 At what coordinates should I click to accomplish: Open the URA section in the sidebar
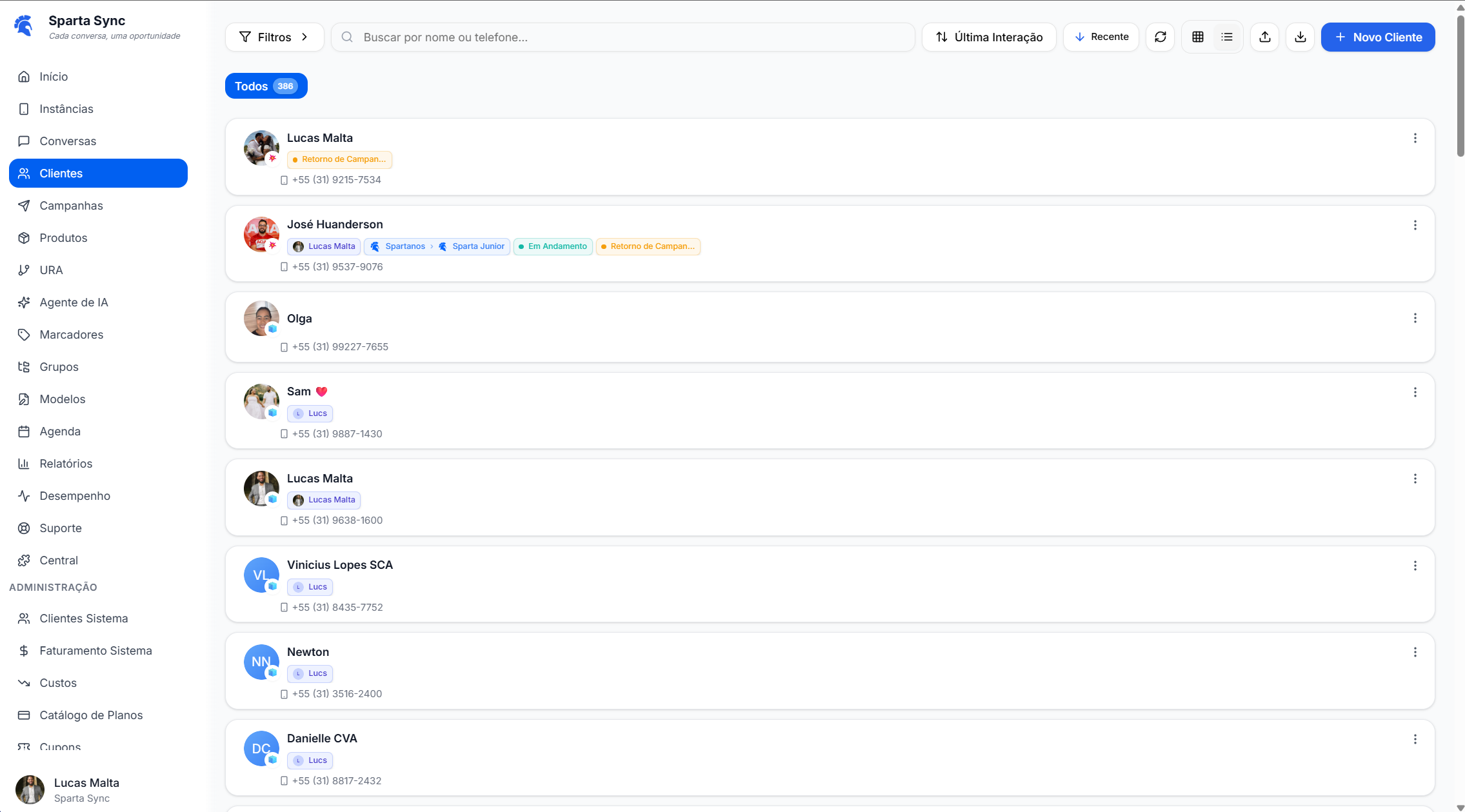[x=51, y=270]
